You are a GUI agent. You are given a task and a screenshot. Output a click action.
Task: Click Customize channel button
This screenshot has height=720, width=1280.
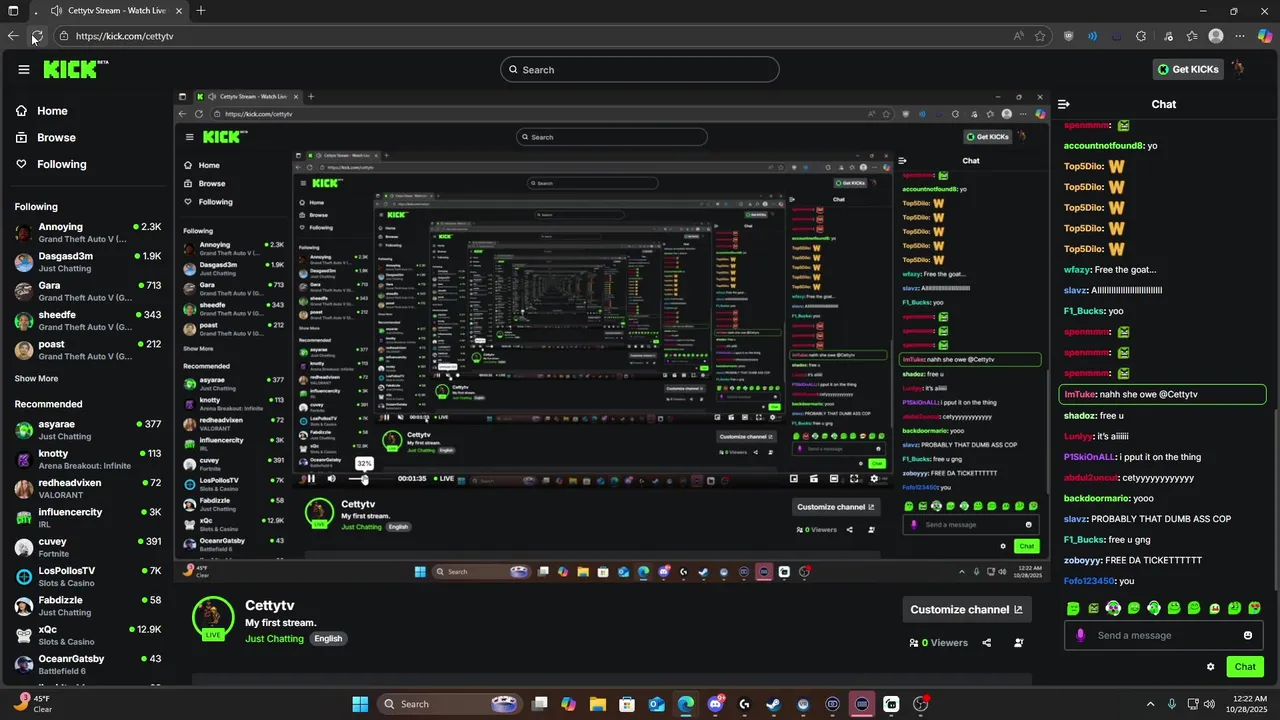[967, 609]
